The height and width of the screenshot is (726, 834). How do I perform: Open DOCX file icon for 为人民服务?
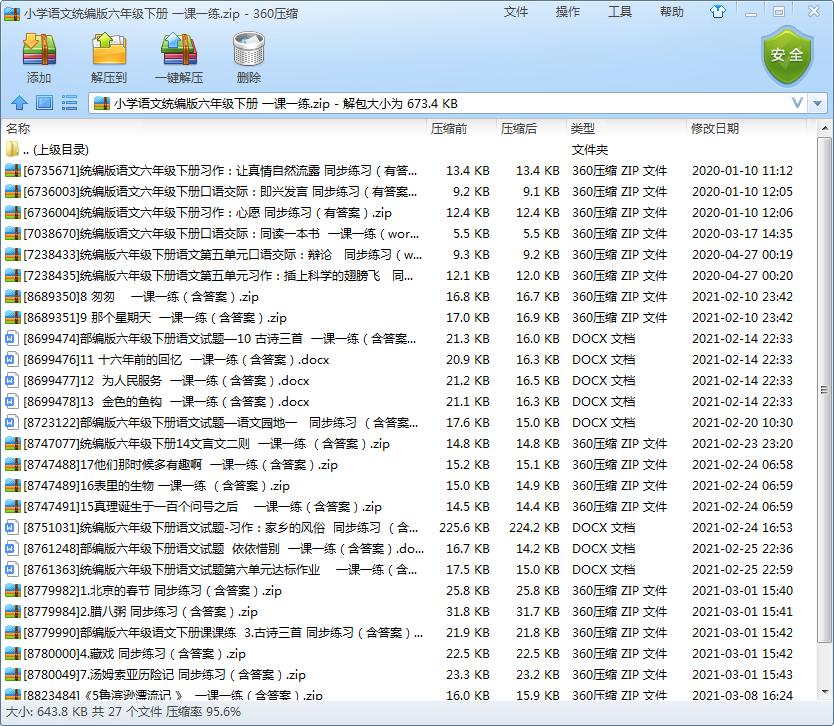(14, 381)
